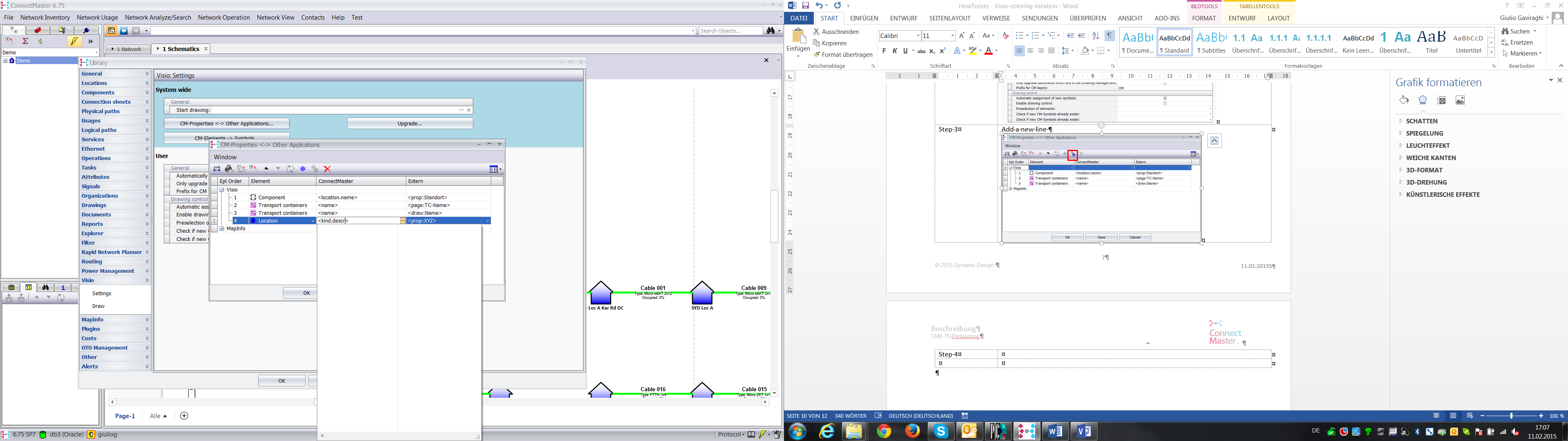Click the Word save icon in title bar
The height and width of the screenshot is (441, 1568).
point(805,5)
